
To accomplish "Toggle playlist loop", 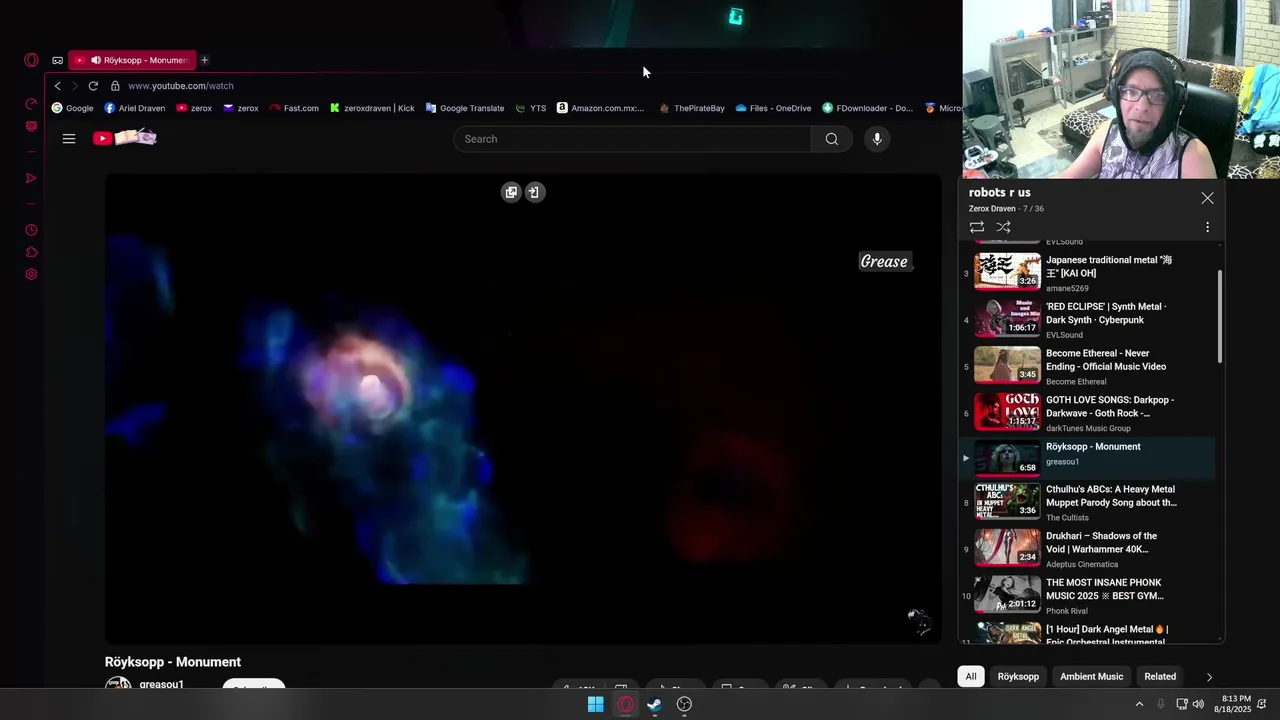I will point(977,227).
